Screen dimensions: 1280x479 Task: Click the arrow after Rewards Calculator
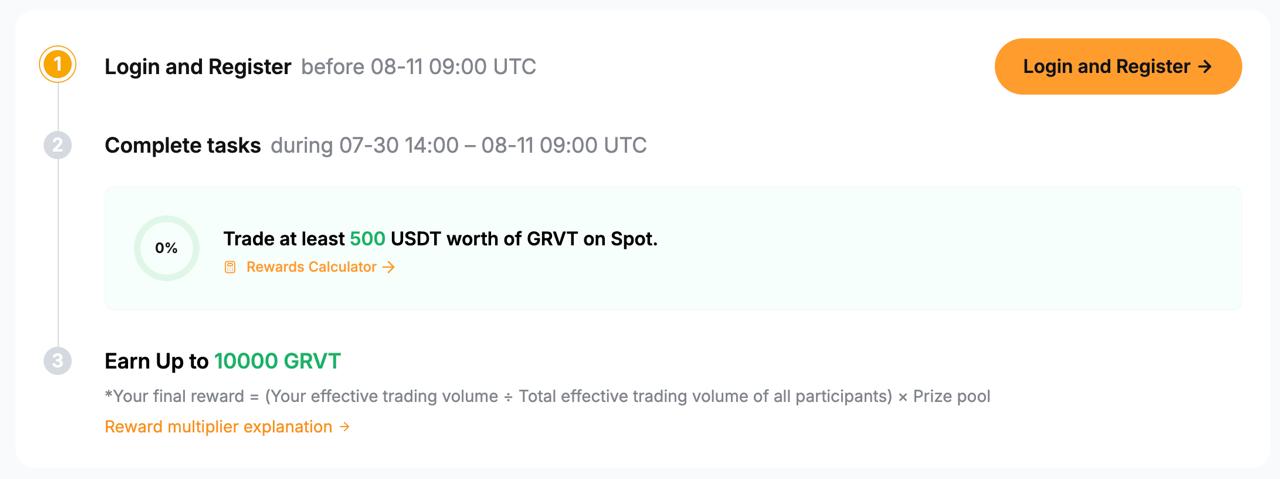pyautogui.click(x=389, y=267)
